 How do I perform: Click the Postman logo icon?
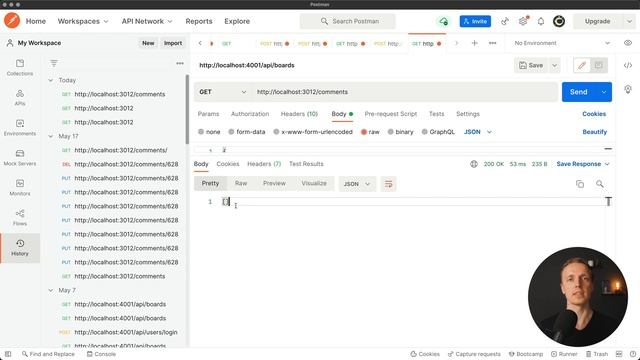tap(12, 20)
